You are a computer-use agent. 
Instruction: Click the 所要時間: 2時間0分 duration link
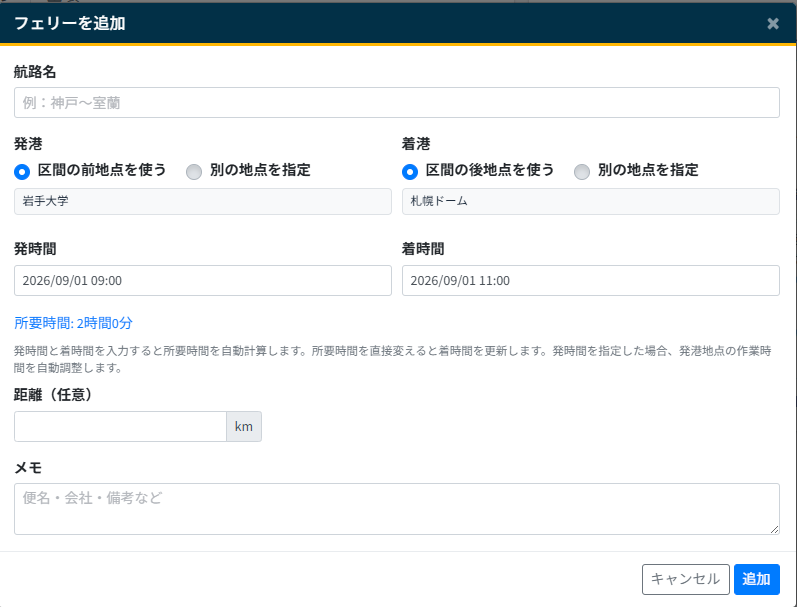[x=73, y=323]
